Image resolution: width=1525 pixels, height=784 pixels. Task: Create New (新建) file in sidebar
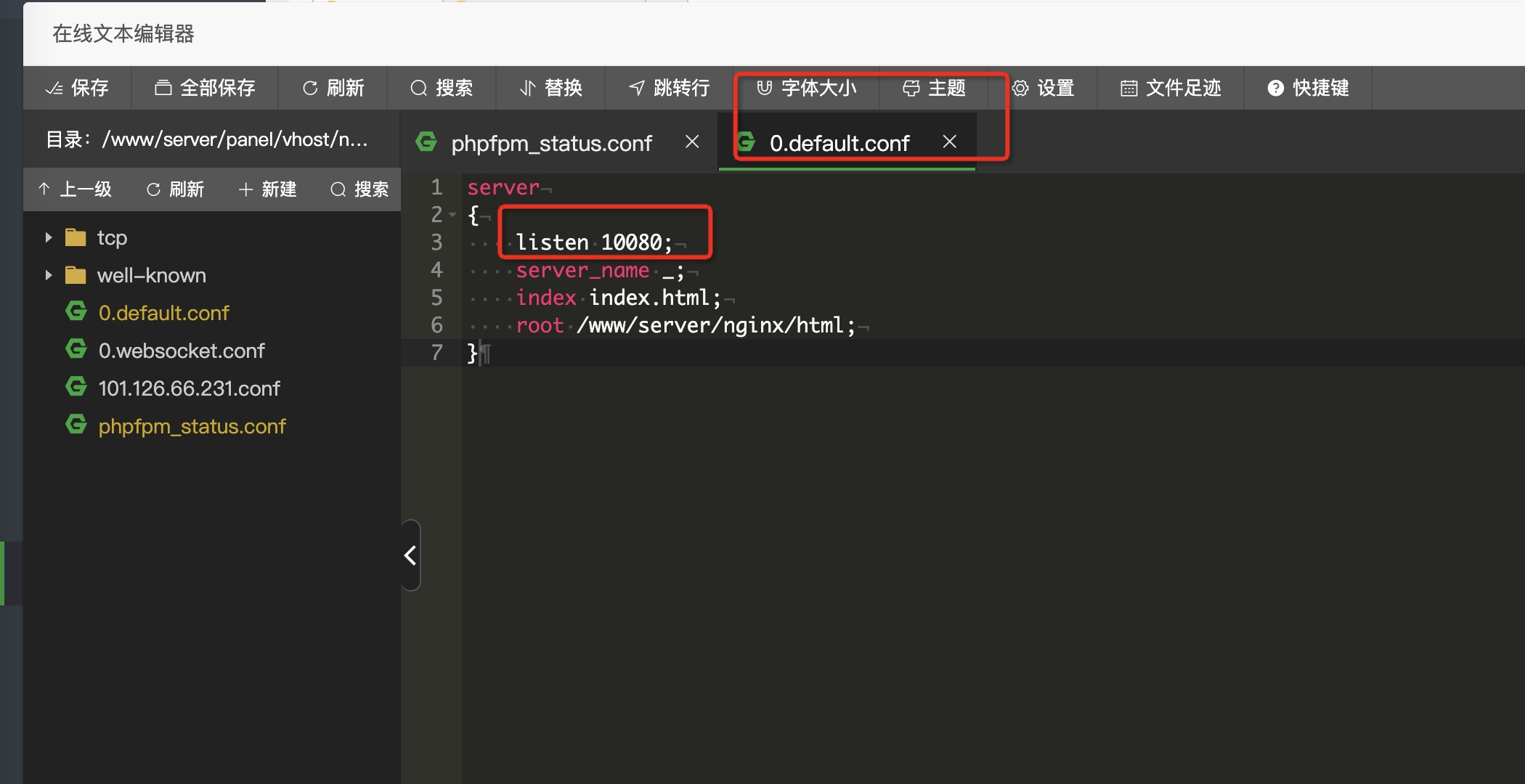coord(267,189)
